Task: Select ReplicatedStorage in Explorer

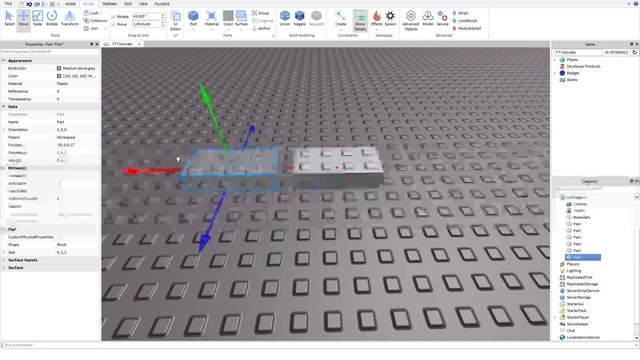Action: click(582, 284)
